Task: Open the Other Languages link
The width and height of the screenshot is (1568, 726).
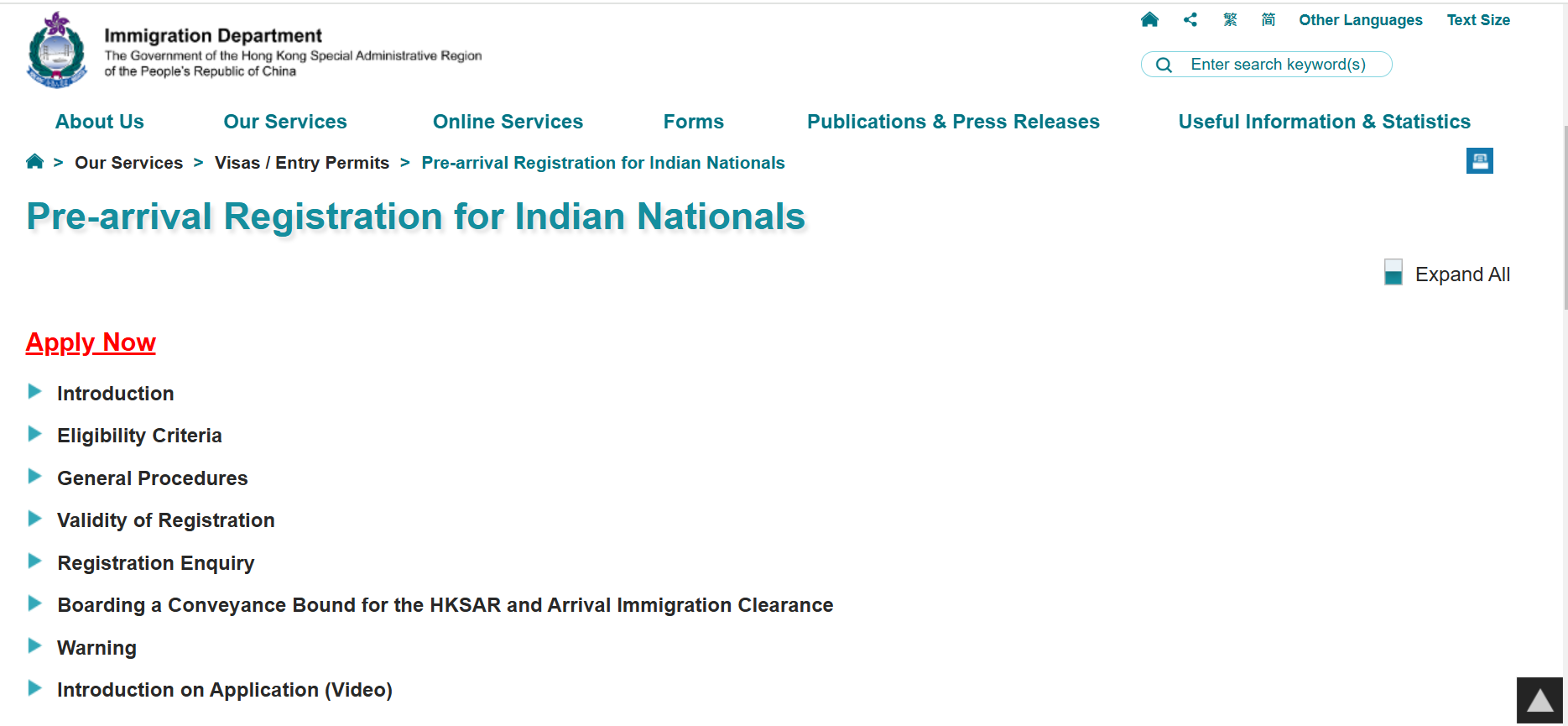Action: pos(1360,20)
